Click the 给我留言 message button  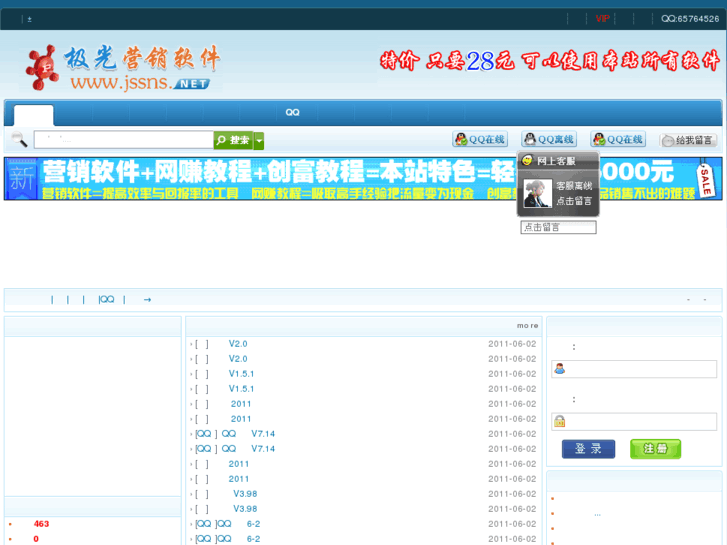[688, 140]
